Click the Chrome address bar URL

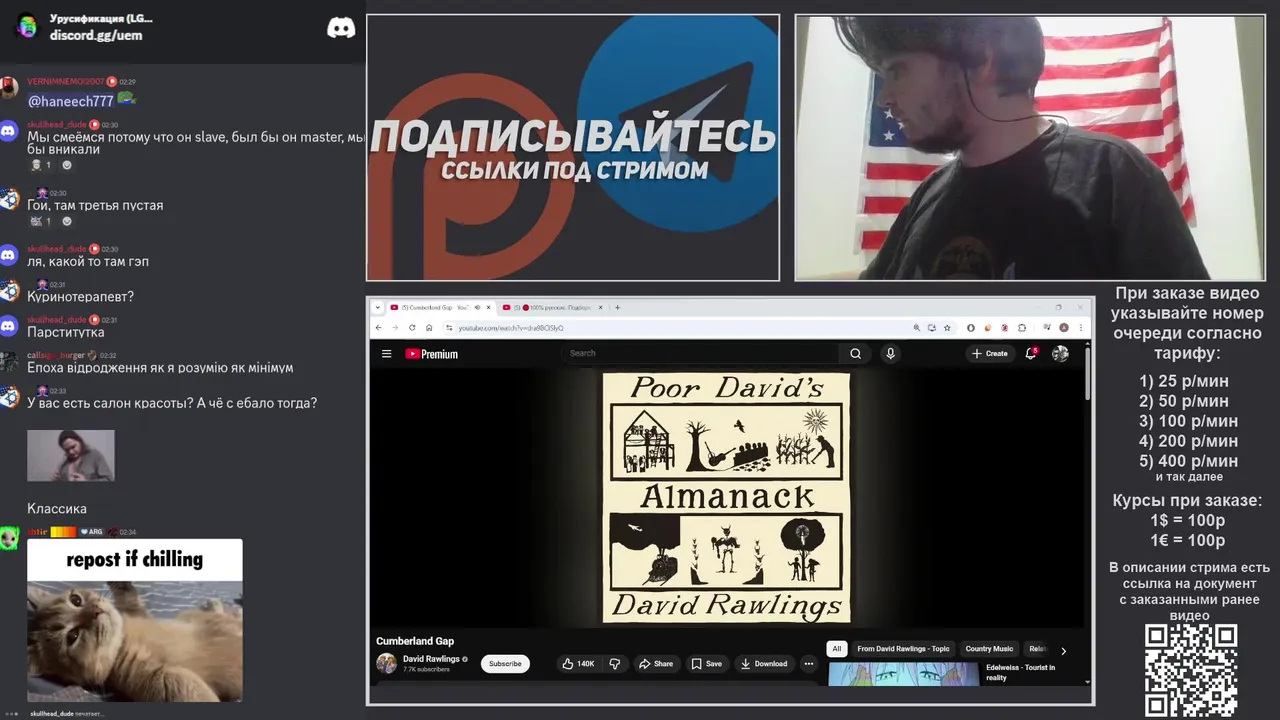pyautogui.click(x=510, y=328)
